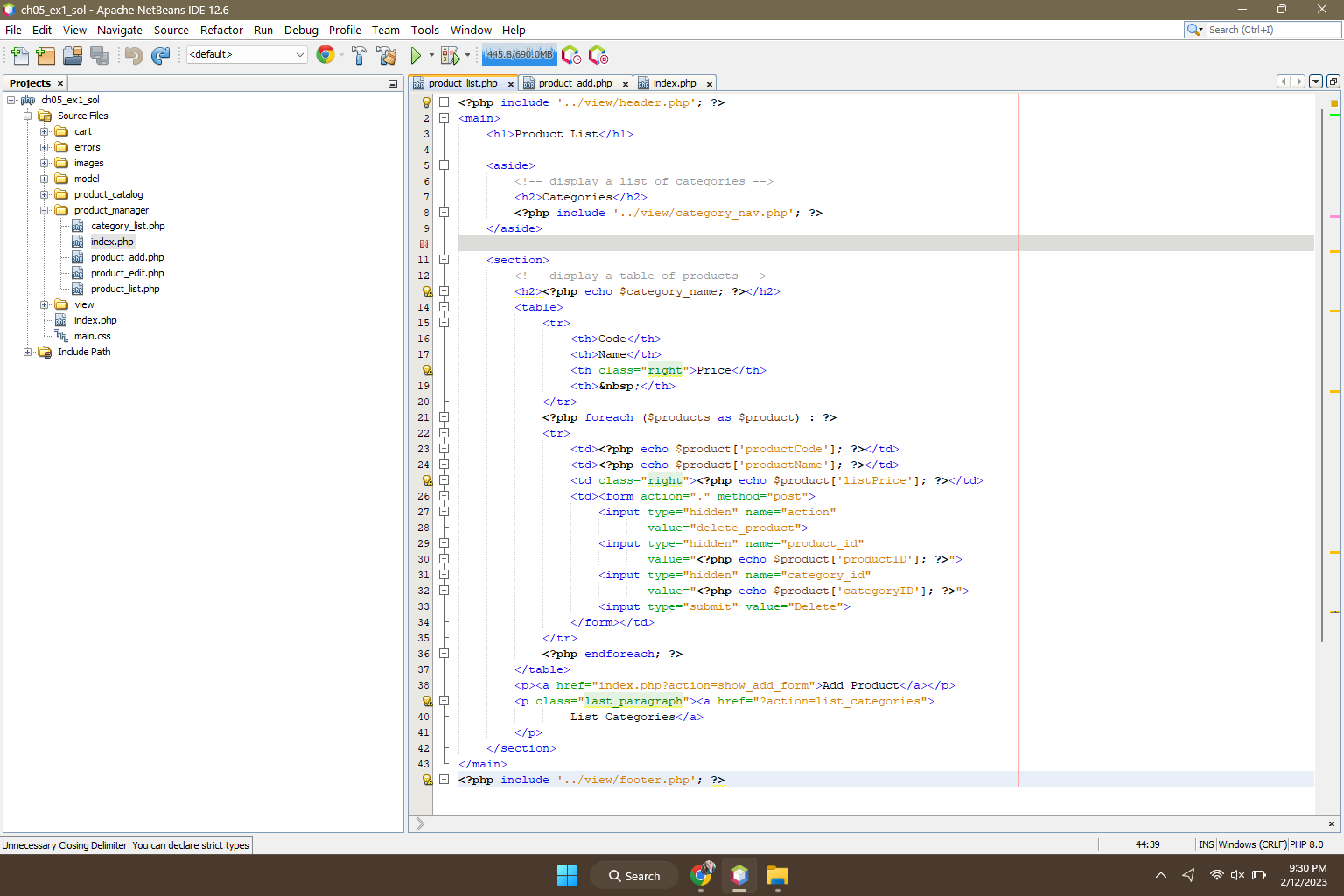The width and height of the screenshot is (1344, 896).
Task: Click the warning hint icon on line 44
Action: coord(426,780)
